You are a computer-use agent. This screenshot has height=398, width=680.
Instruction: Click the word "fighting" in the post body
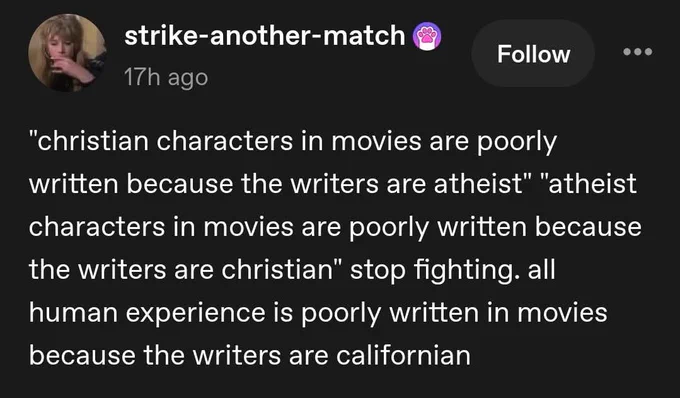pos(463,271)
